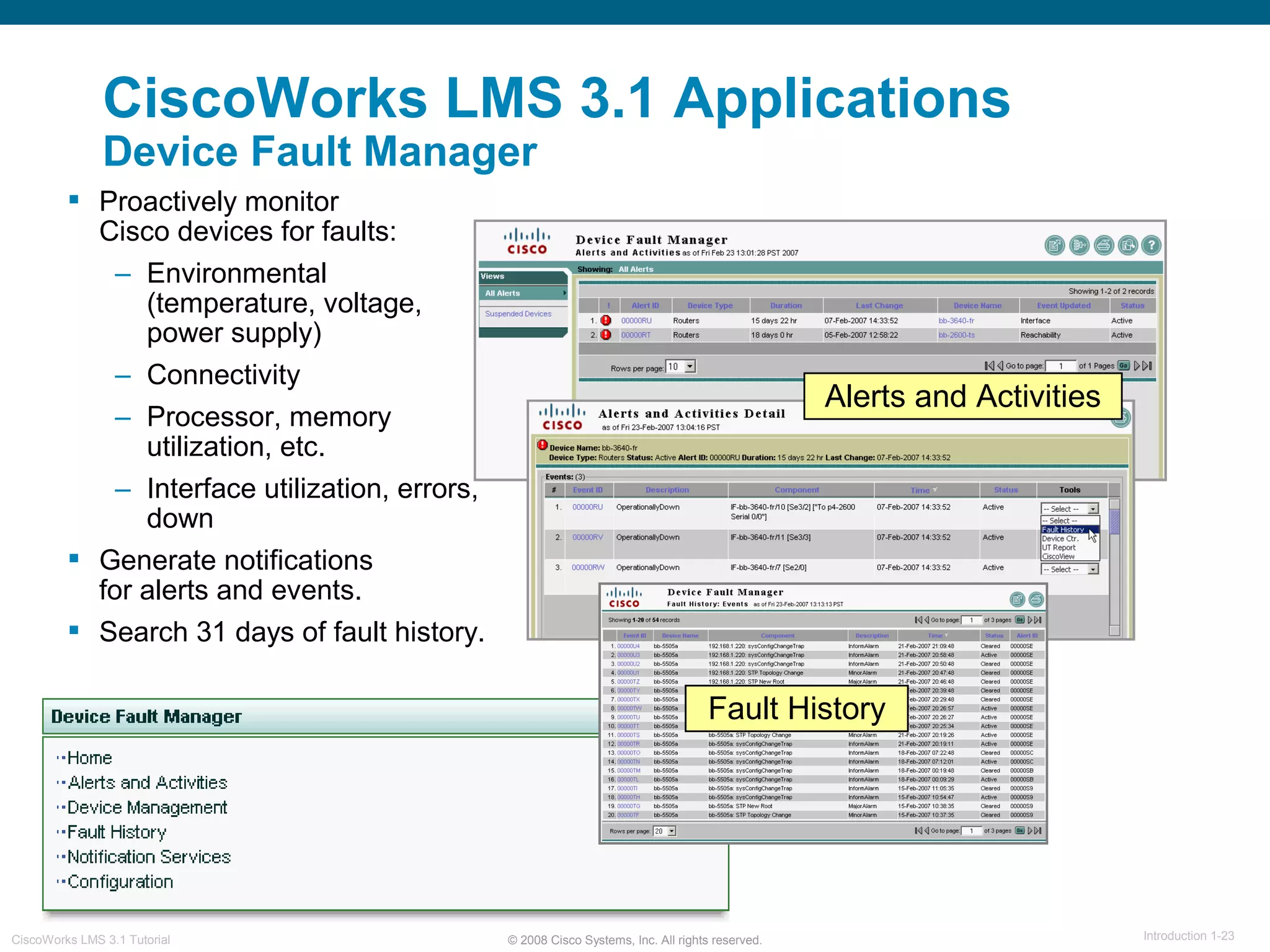Click the printer icon in Fault History header

pos(1036,599)
